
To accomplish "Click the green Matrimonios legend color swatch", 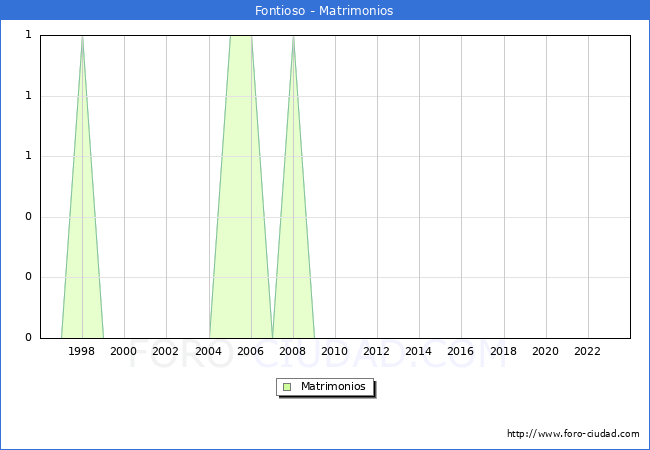I will [287, 387].
